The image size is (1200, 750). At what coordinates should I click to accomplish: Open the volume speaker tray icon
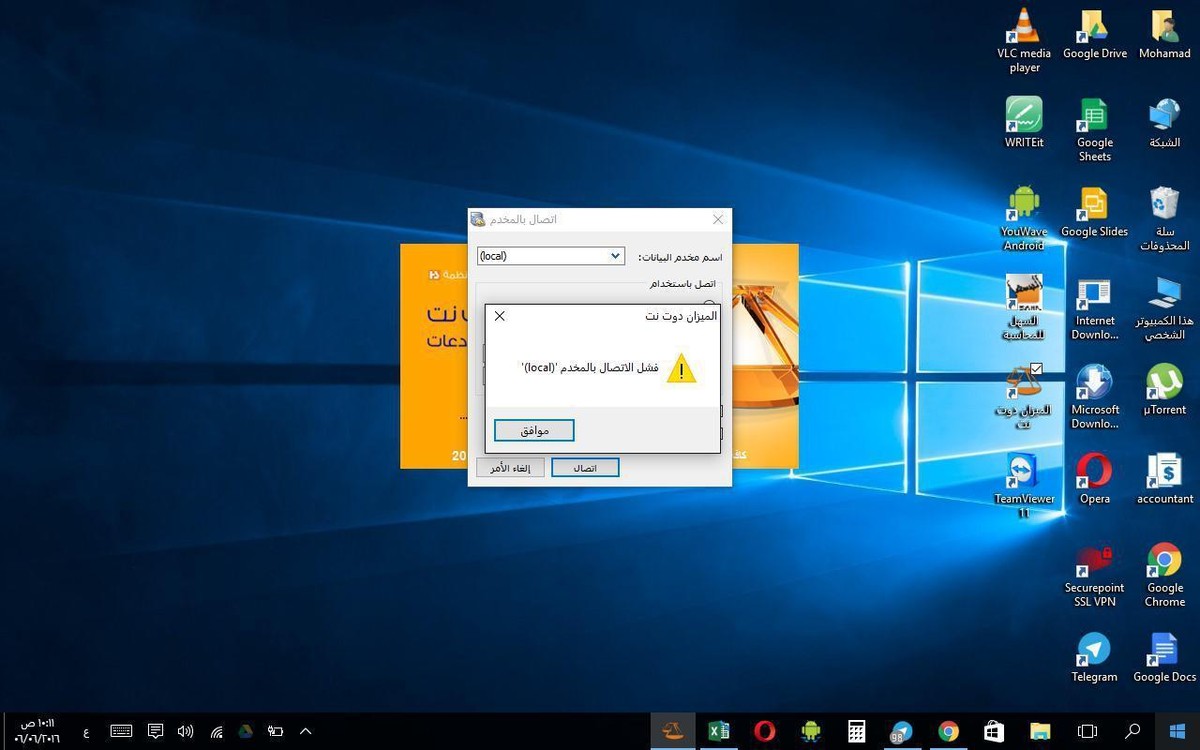[185, 731]
